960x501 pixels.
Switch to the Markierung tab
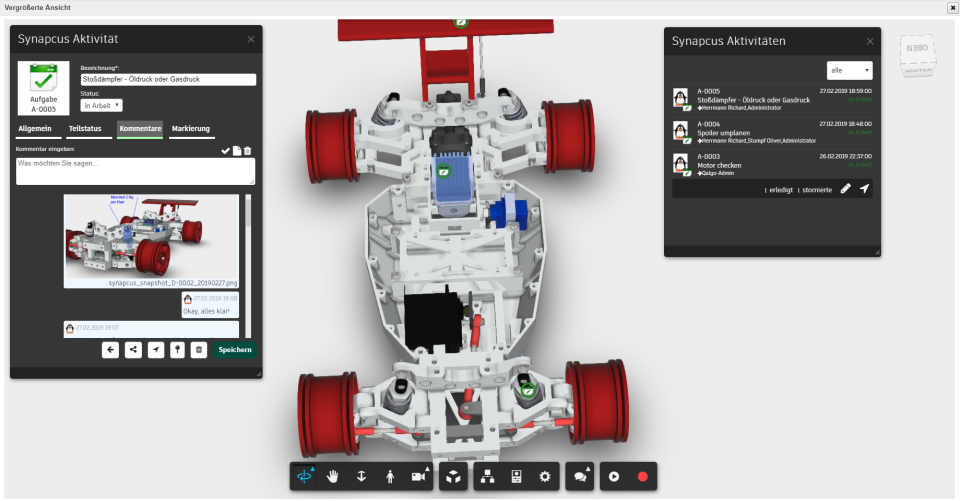(191, 129)
